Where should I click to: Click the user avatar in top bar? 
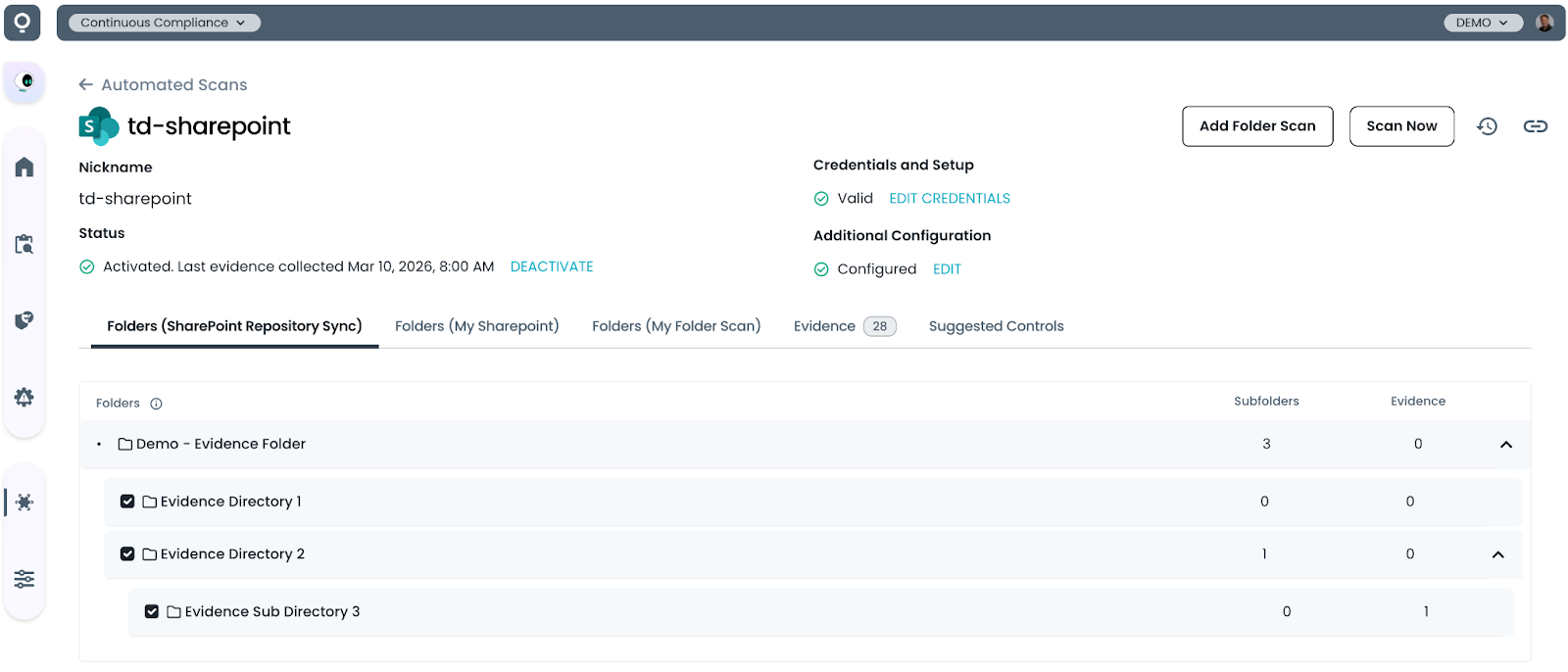[1545, 23]
